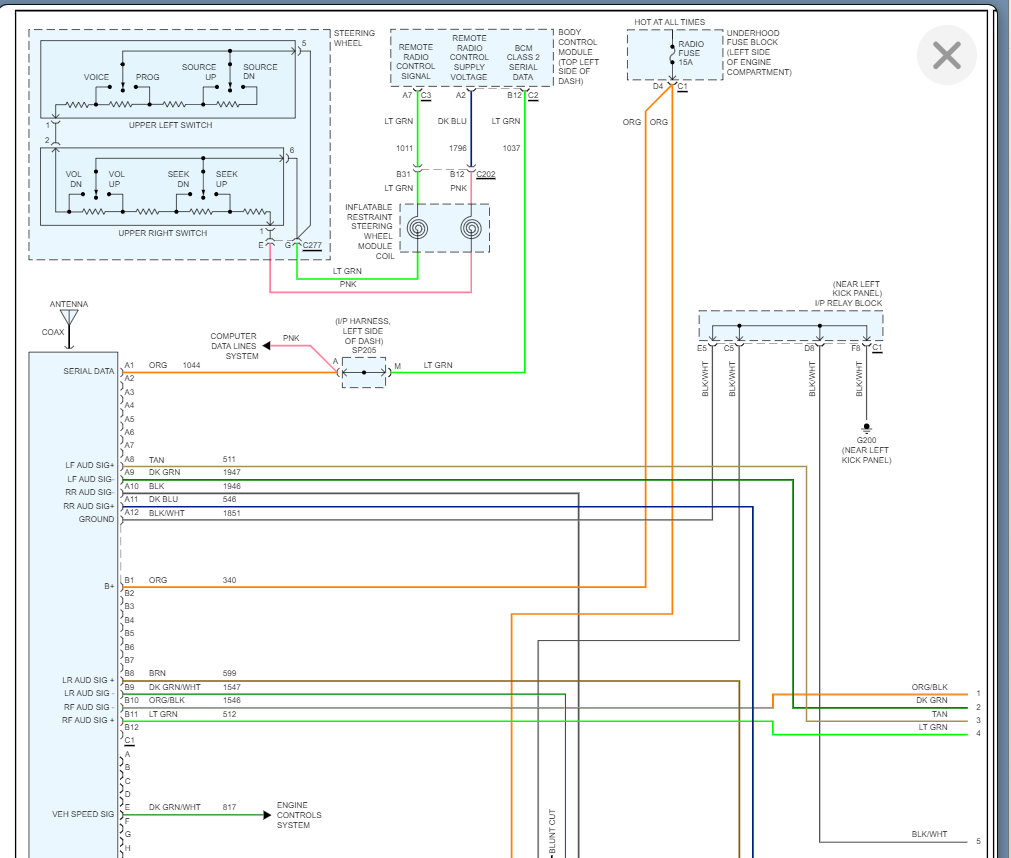Click the vertical BLUNT CUT label
The width and height of the screenshot is (1011, 858).
pyautogui.click(x=551, y=832)
